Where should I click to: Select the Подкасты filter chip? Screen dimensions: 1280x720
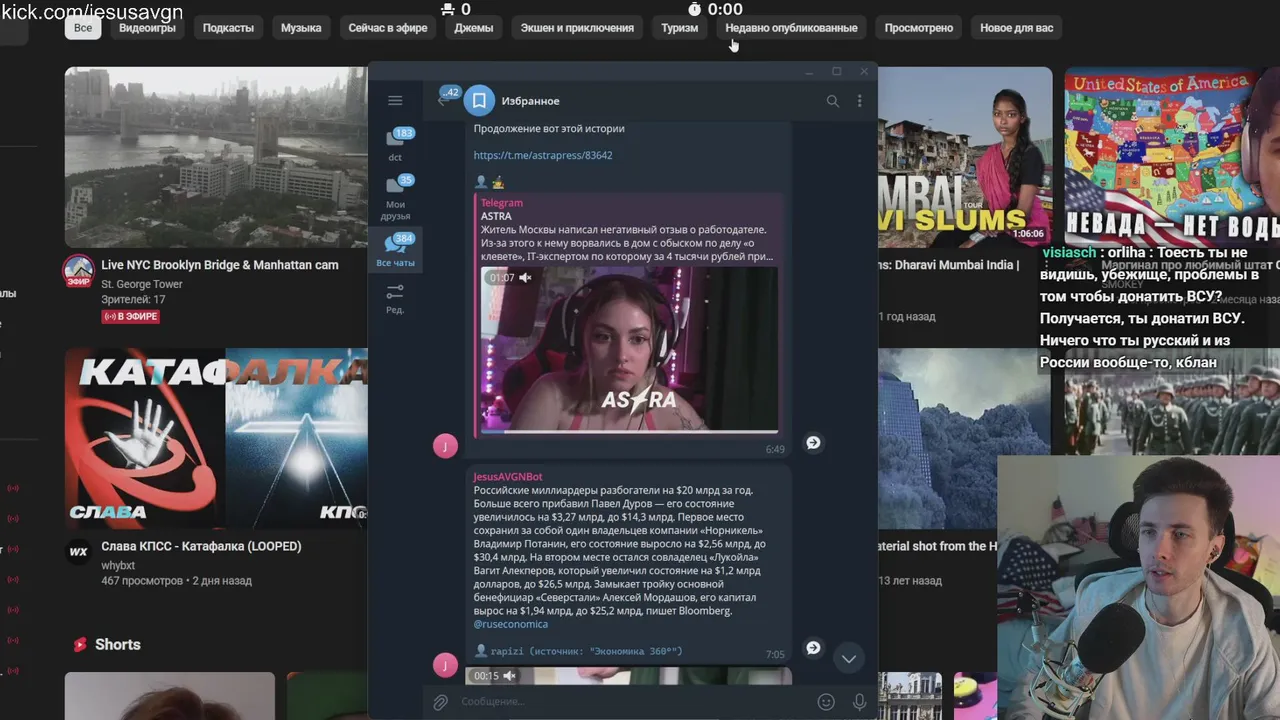coord(228,28)
